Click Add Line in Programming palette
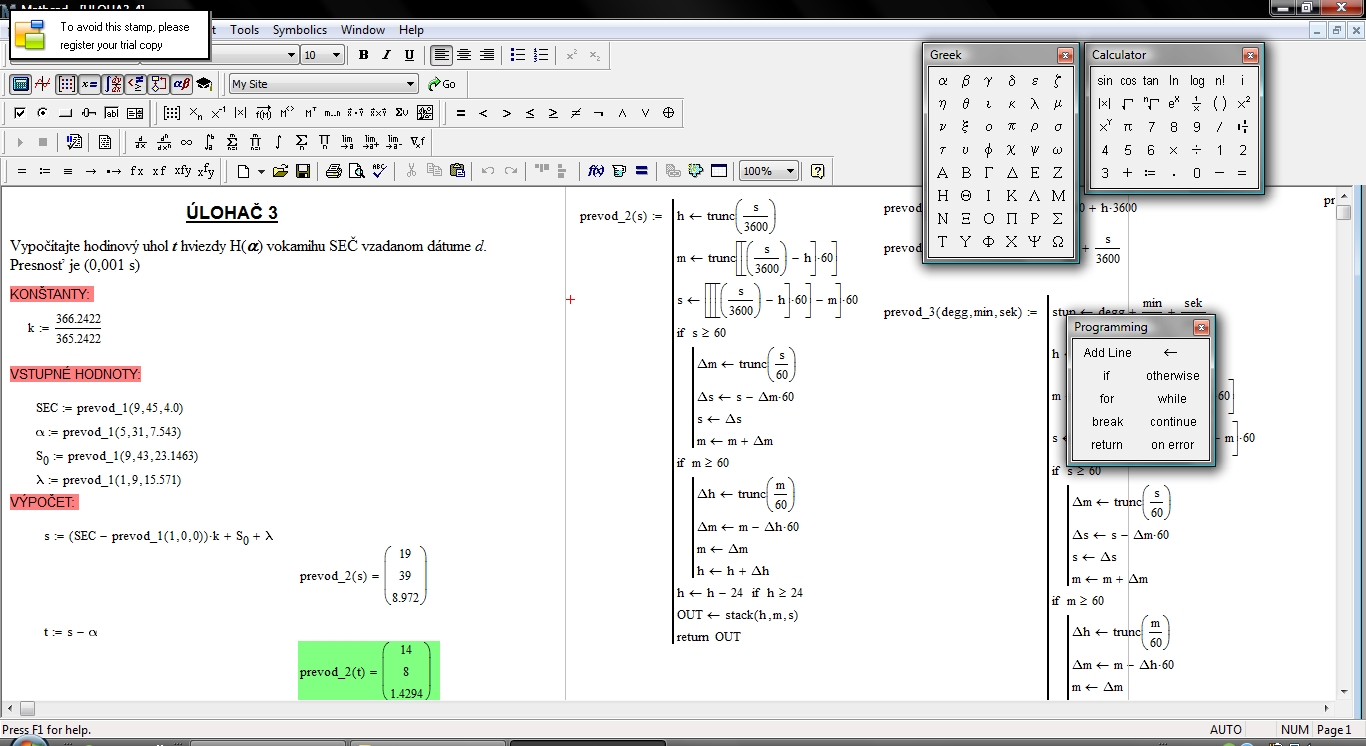The width and height of the screenshot is (1366, 746). [x=1107, y=352]
